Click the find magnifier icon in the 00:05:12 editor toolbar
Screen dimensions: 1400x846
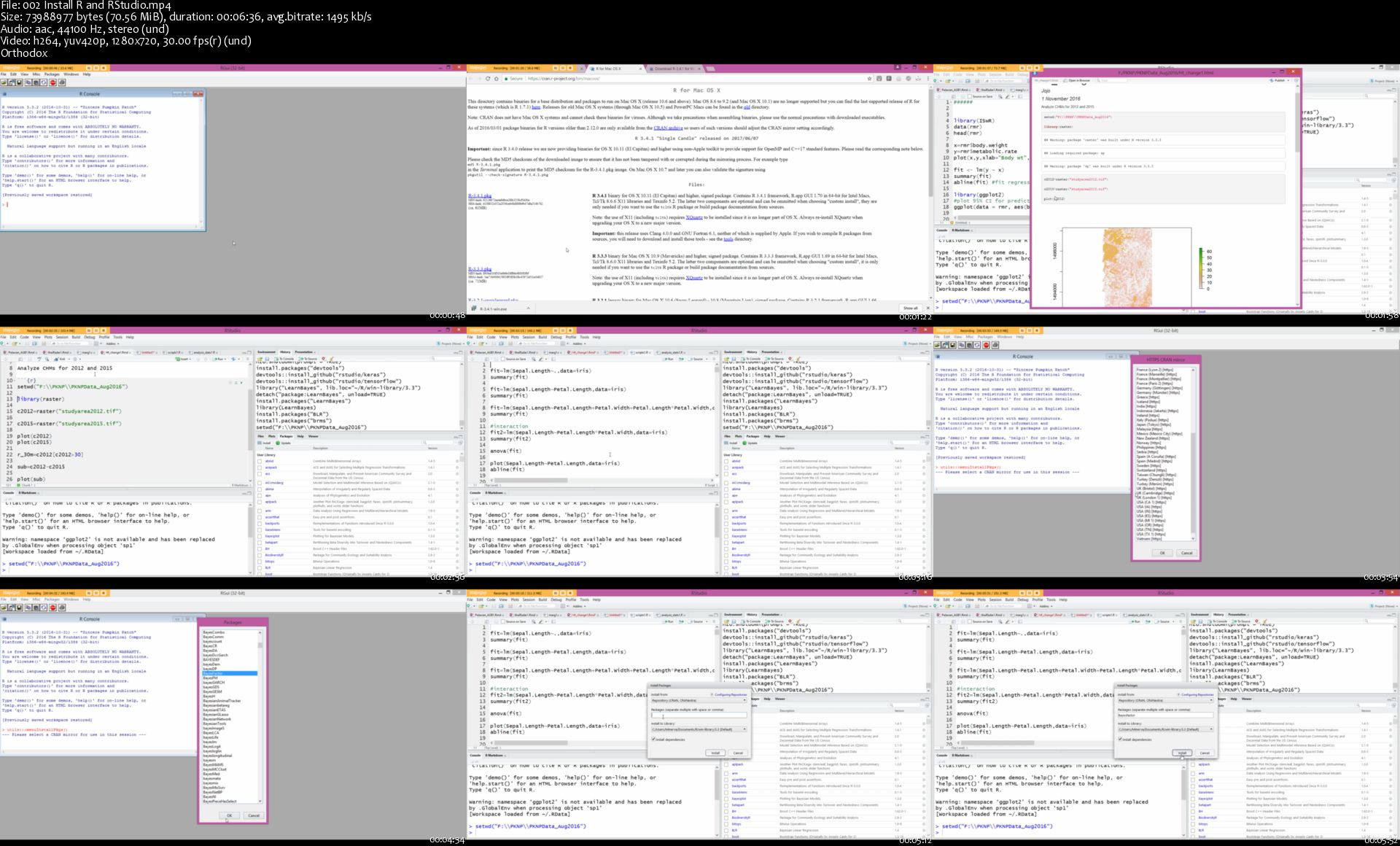point(533,621)
